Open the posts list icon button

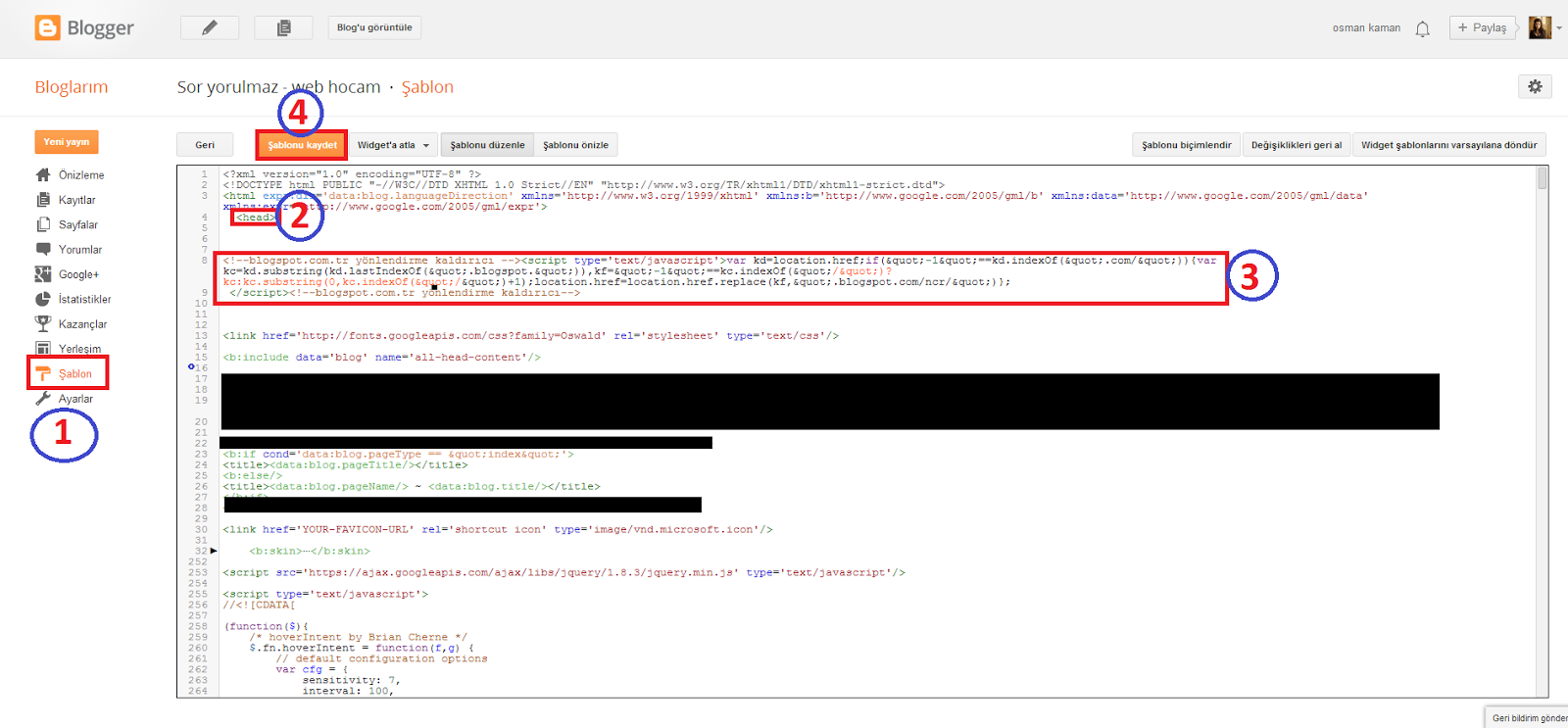pos(283,27)
